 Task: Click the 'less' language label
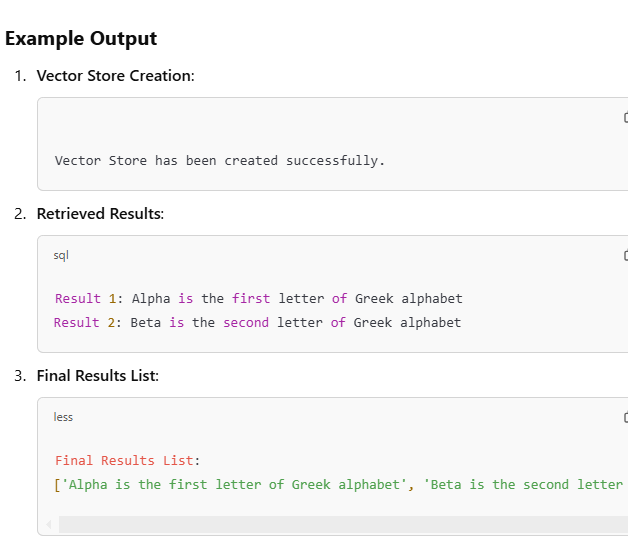tap(63, 417)
